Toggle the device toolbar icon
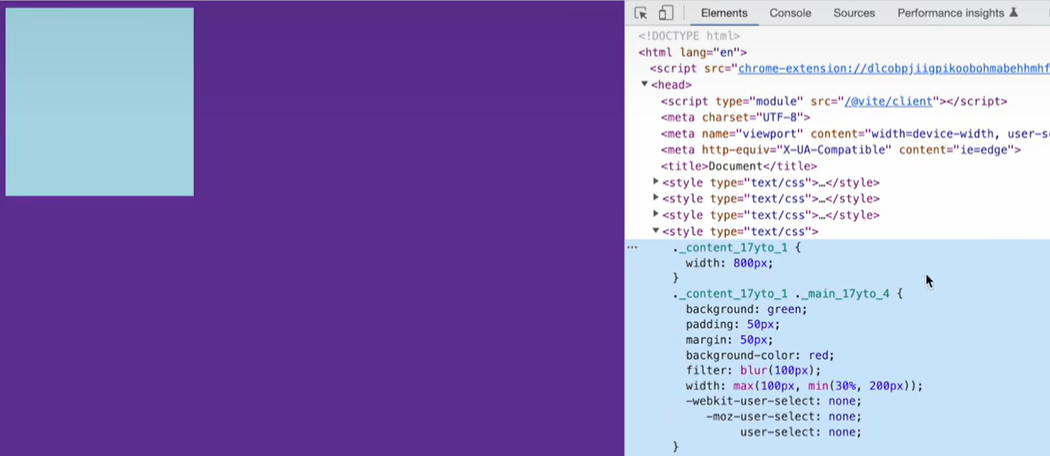The height and width of the screenshot is (456, 1050). point(666,13)
